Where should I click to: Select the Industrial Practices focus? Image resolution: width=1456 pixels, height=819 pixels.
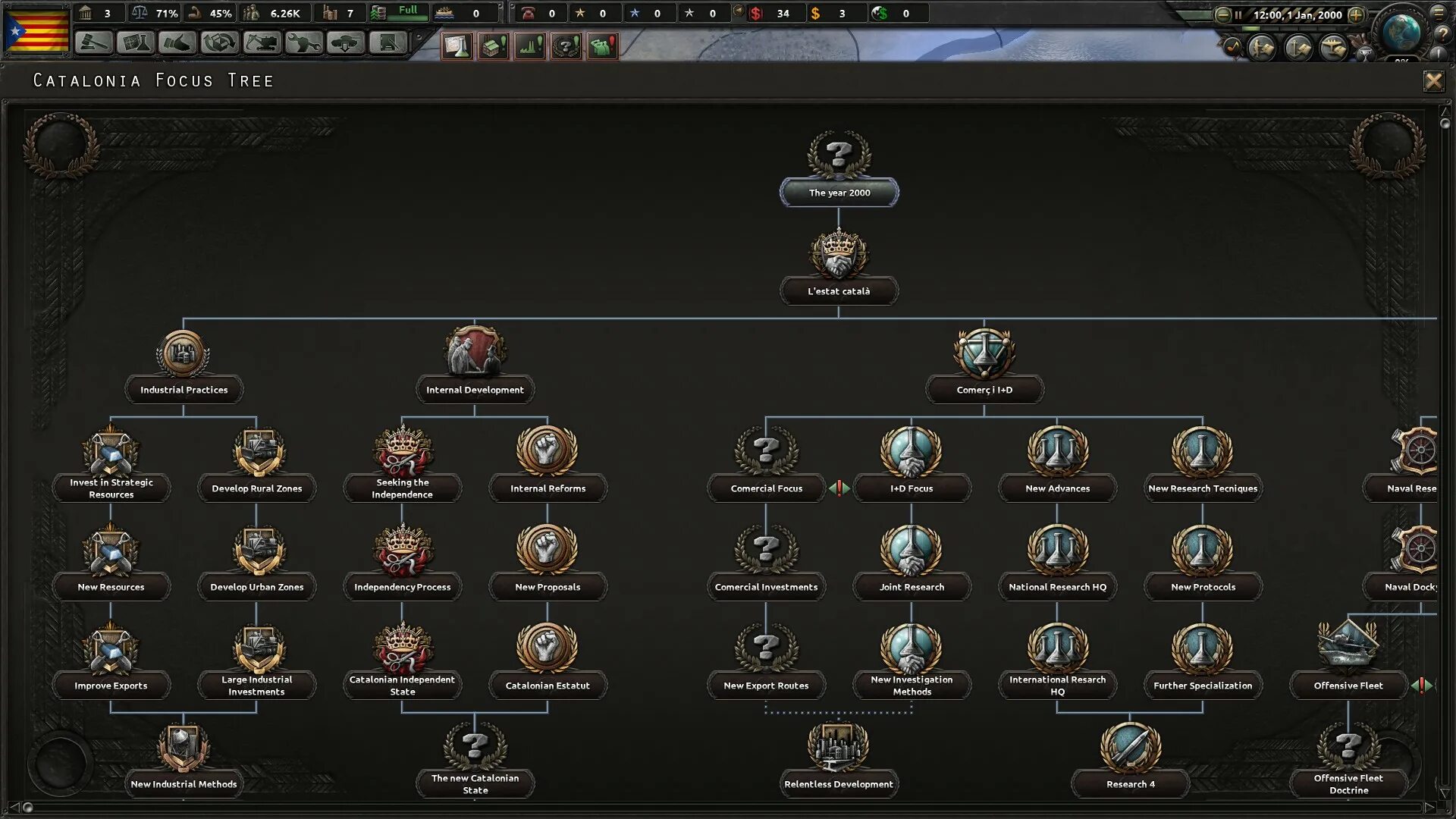pyautogui.click(x=184, y=366)
